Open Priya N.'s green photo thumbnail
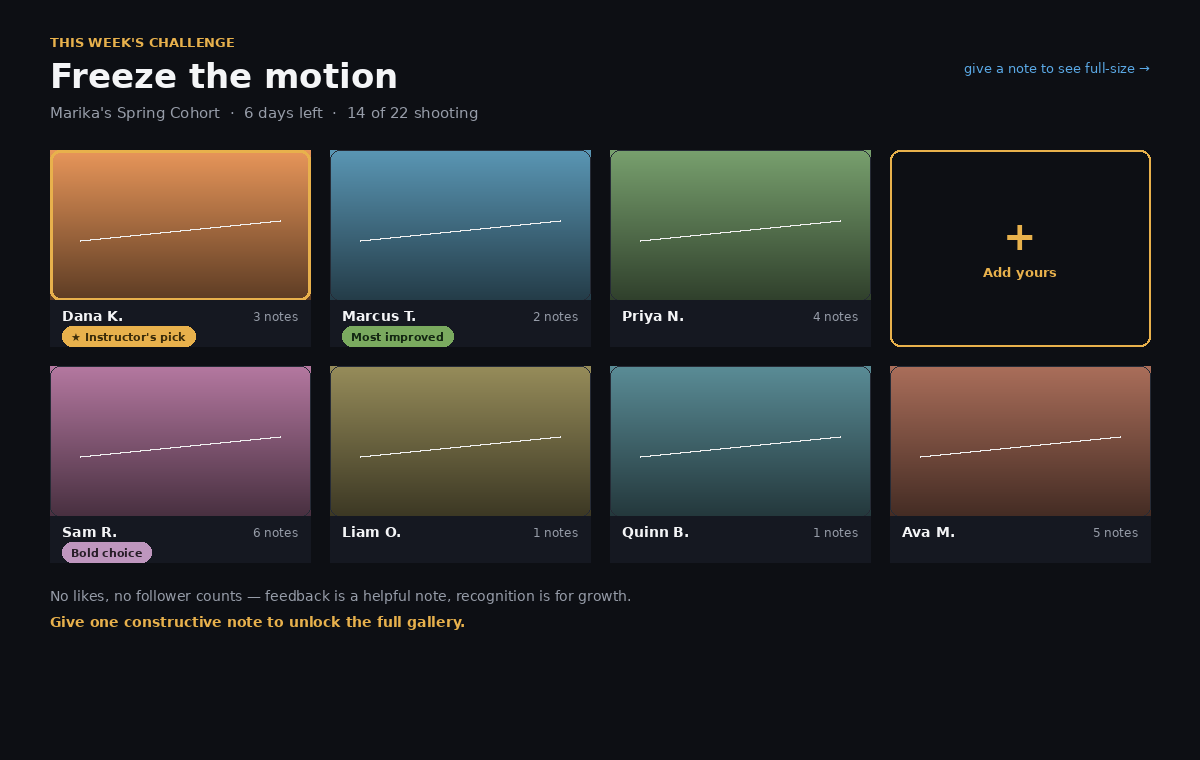The width and height of the screenshot is (1200, 760). tap(740, 225)
